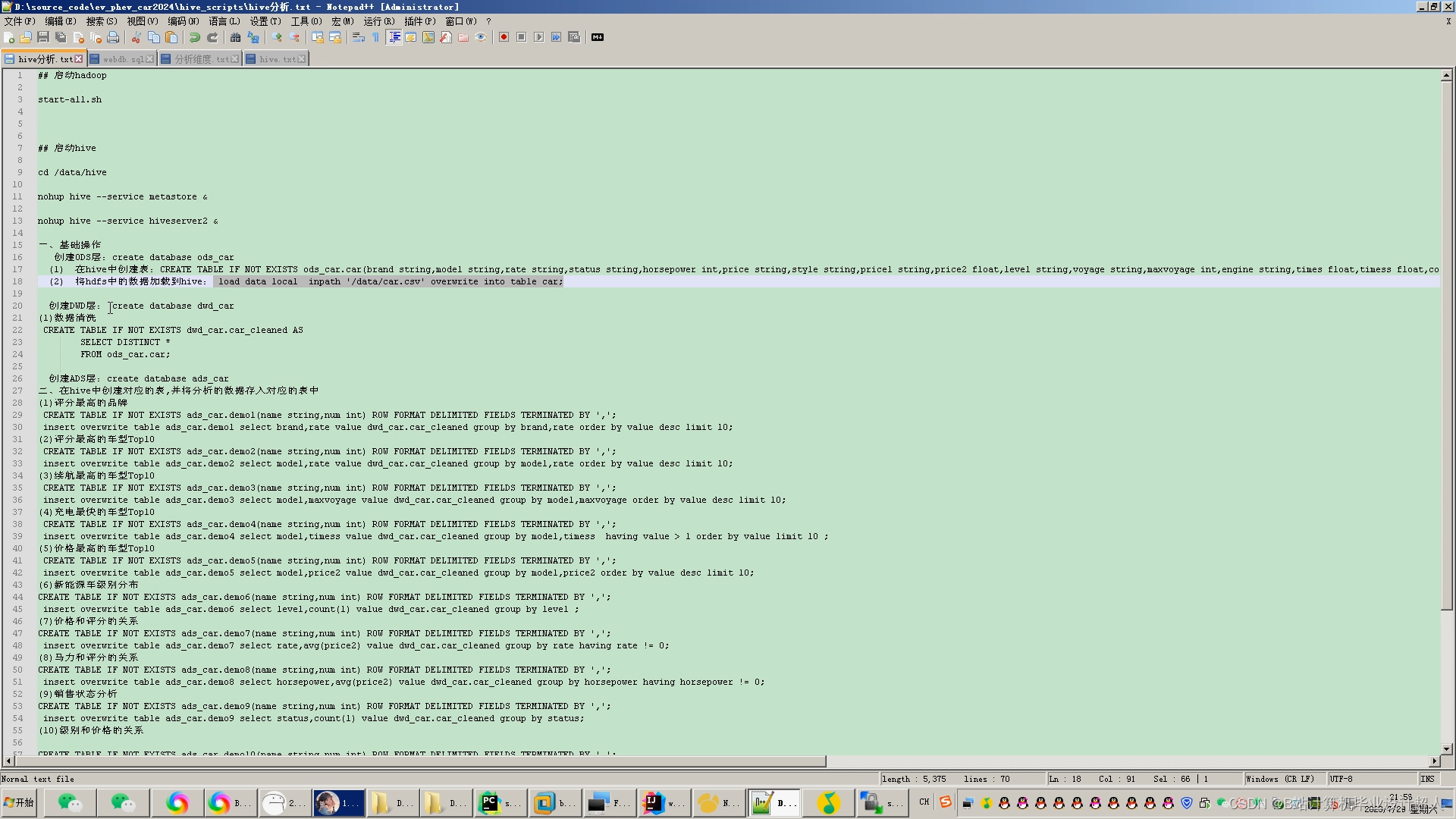Toggle INS mode in the status bar

coord(1427,779)
